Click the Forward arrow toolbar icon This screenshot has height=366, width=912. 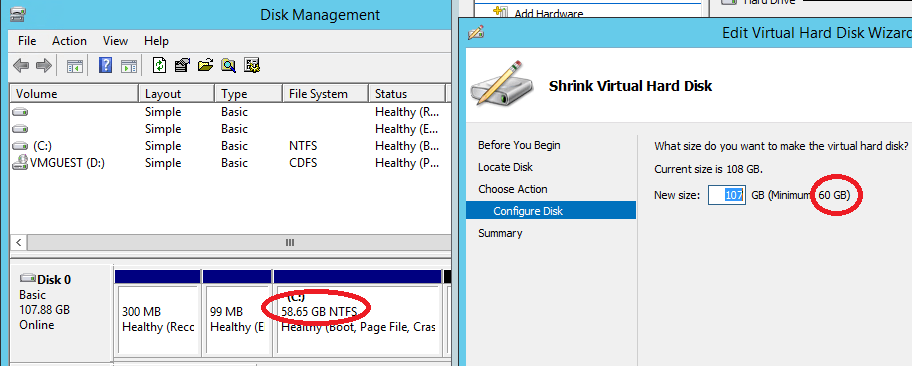pos(44,65)
